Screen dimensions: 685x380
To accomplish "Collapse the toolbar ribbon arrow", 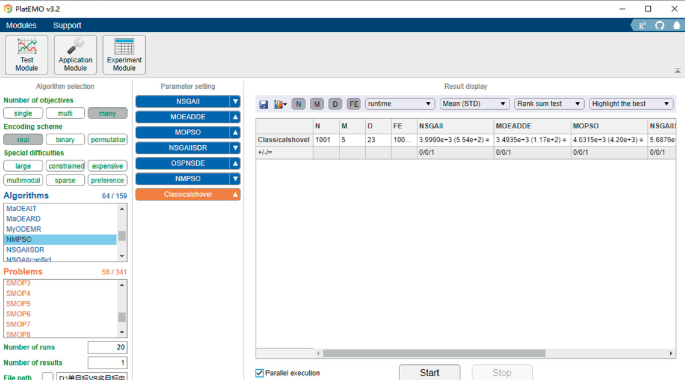I will point(677,70).
